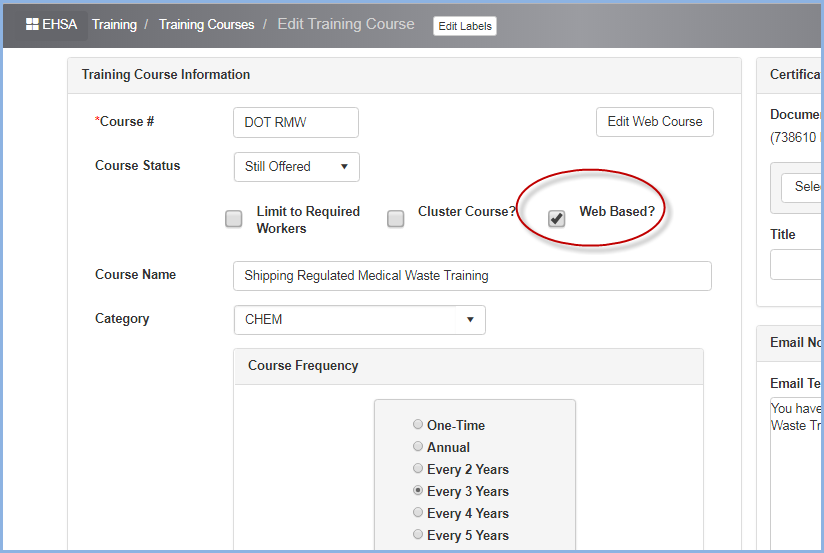Choose Every 2 Years frequency

pos(418,468)
